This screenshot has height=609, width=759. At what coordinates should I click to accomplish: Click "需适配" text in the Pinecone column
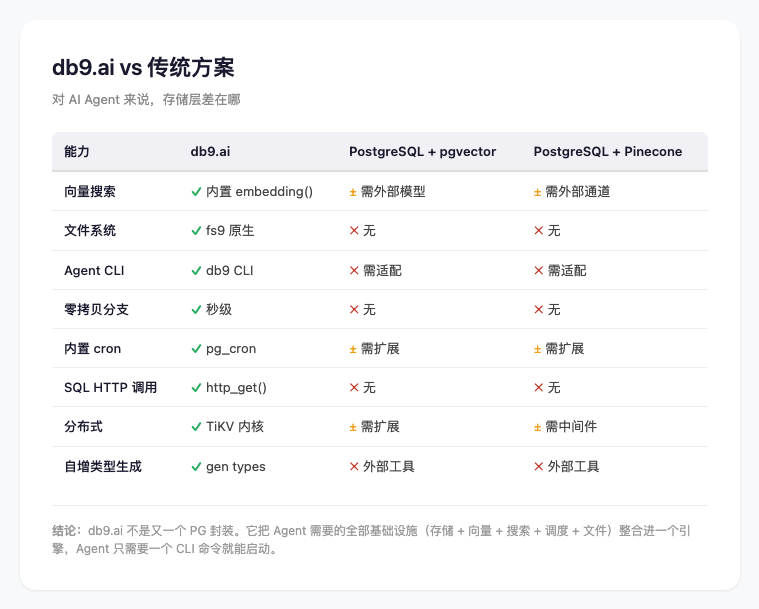(567, 271)
